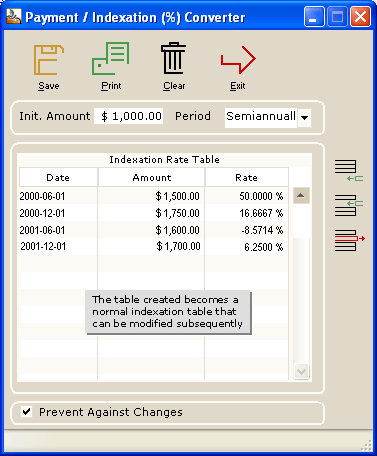Close the Payment / Indexation Converter window
The width and height of the screenshot is (377, 456).
coord(360,16)
